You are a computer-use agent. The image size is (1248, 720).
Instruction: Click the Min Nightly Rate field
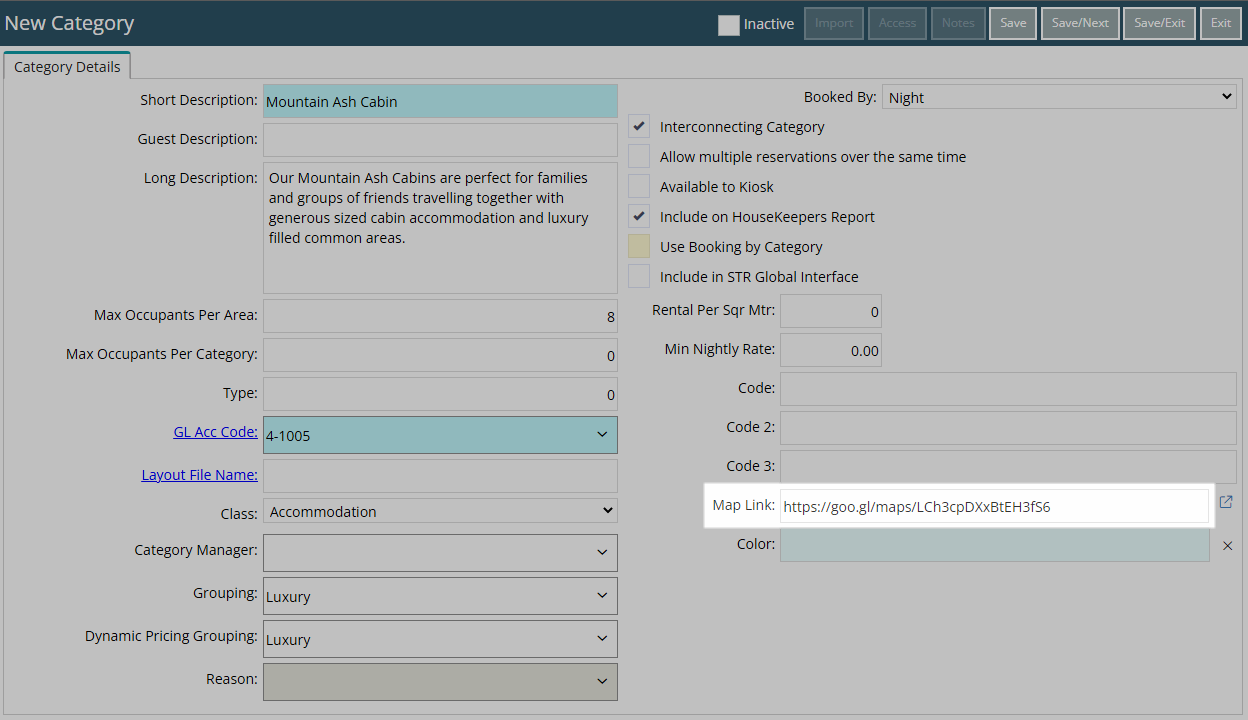tap(831, 350)
